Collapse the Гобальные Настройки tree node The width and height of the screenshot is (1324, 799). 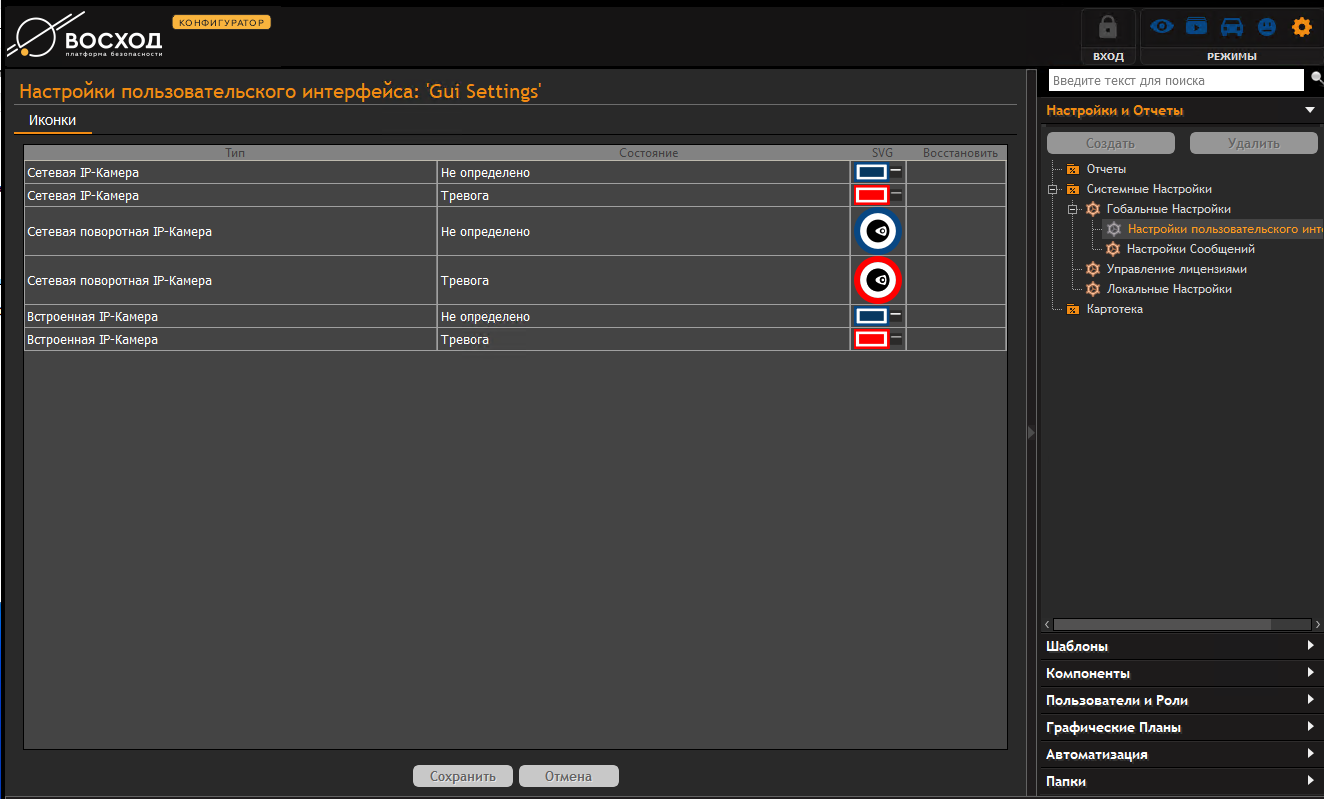(1072, 209)
